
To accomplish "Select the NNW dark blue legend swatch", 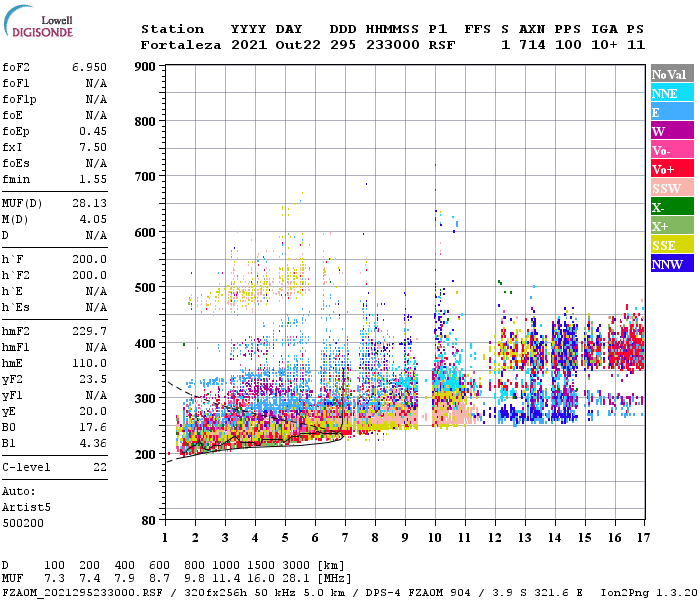I will [x=672, y=263].
